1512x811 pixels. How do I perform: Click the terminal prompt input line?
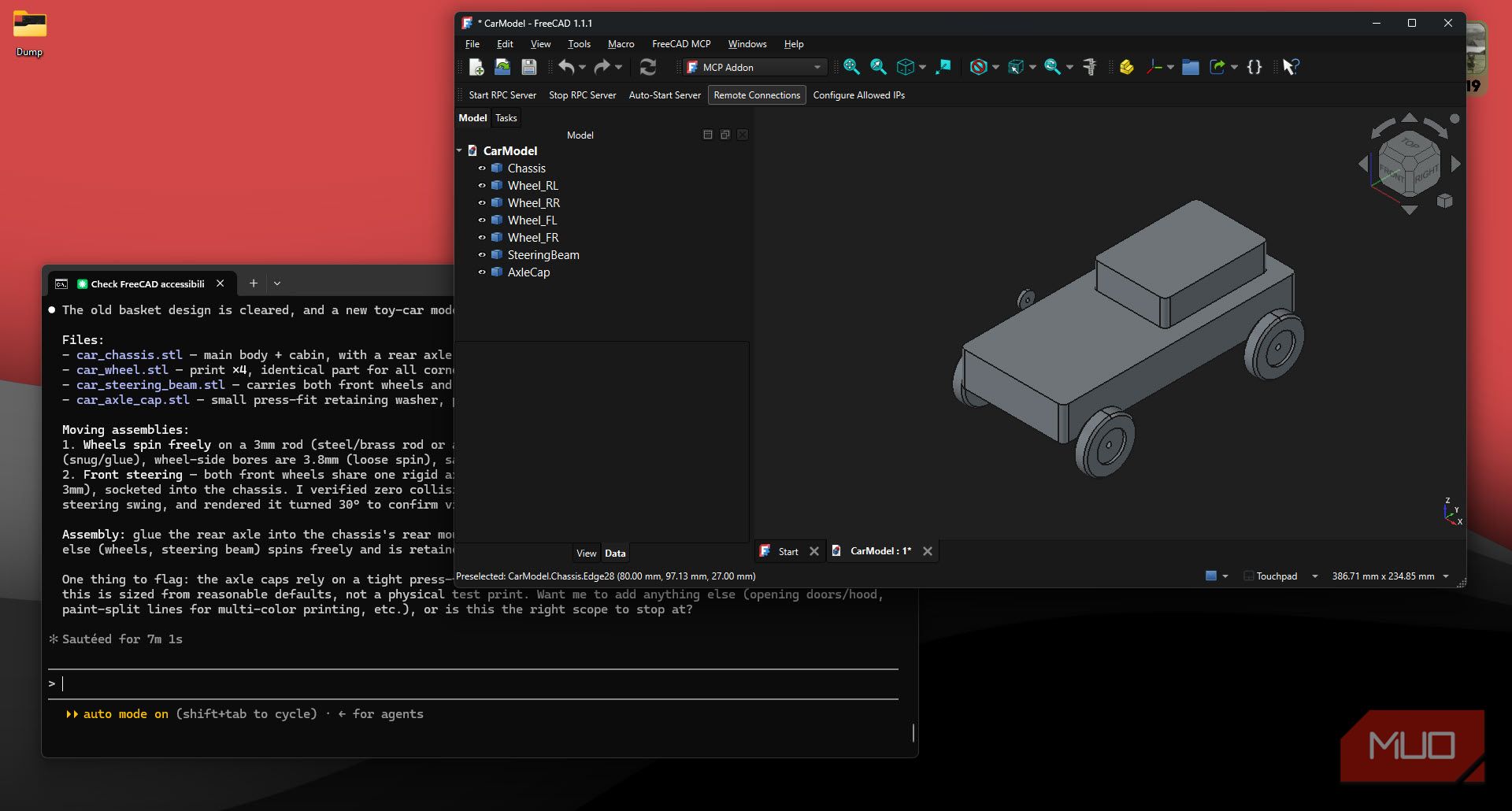click(472, 684)
